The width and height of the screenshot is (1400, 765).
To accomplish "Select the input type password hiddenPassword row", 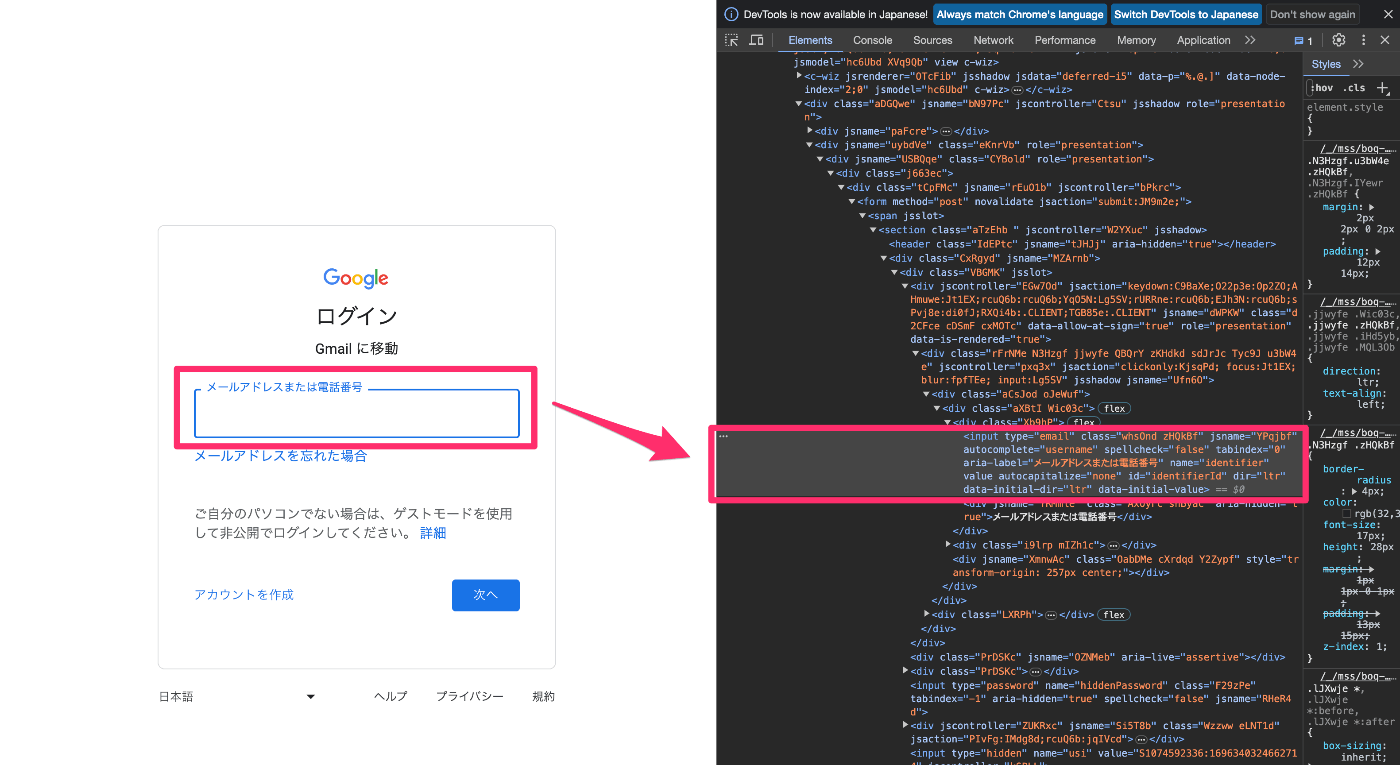I will [x=1104, y=698].
